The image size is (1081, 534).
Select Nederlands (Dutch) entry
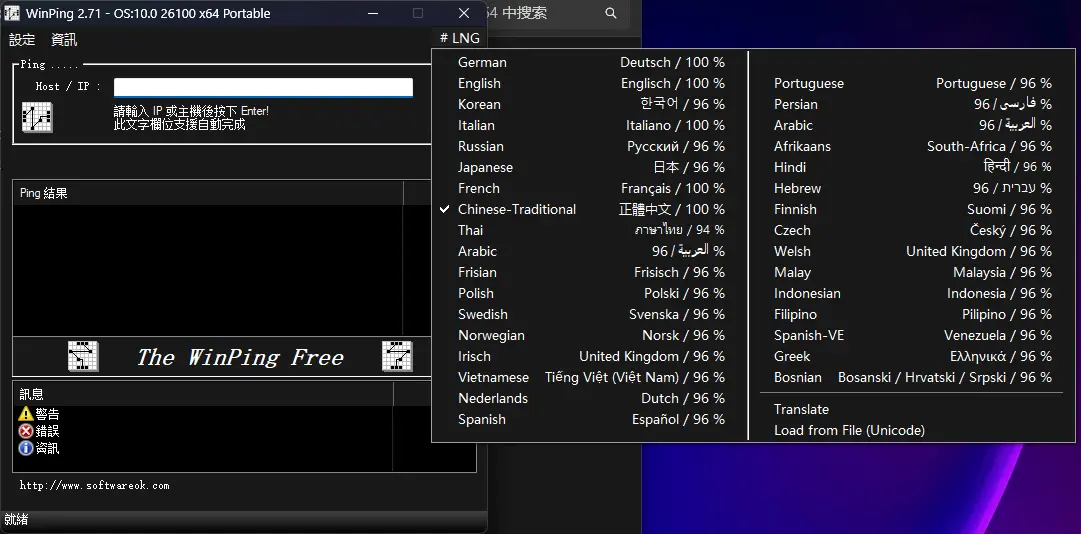click(x=591, y=399)
